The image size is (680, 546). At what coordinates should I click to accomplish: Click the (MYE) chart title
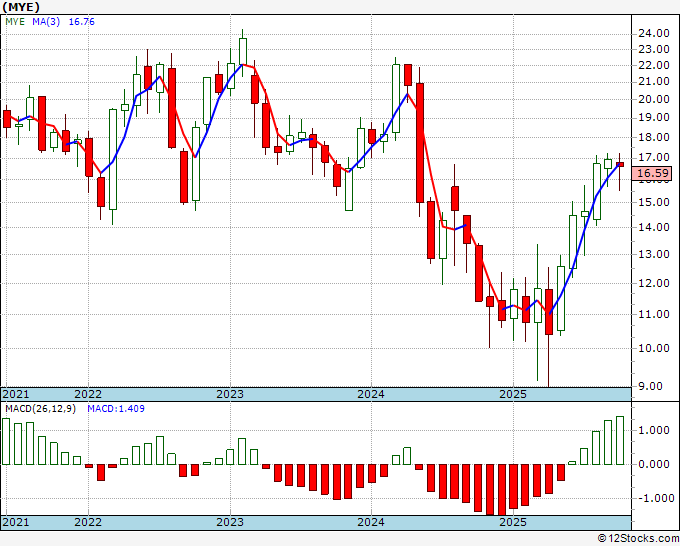click(x=21, y=7)
